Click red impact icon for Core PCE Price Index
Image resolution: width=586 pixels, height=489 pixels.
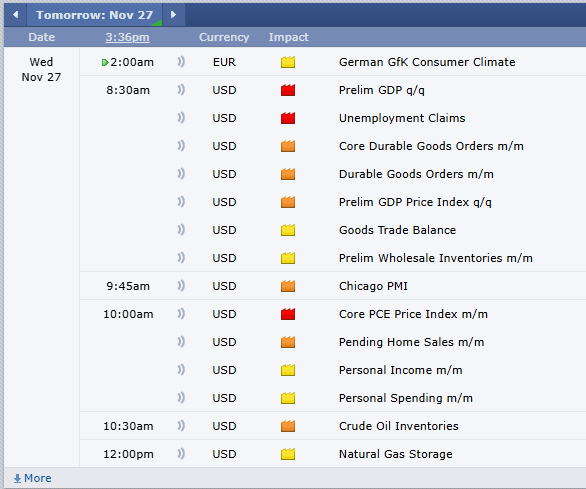pyautogui.click(x=288, y=314)
